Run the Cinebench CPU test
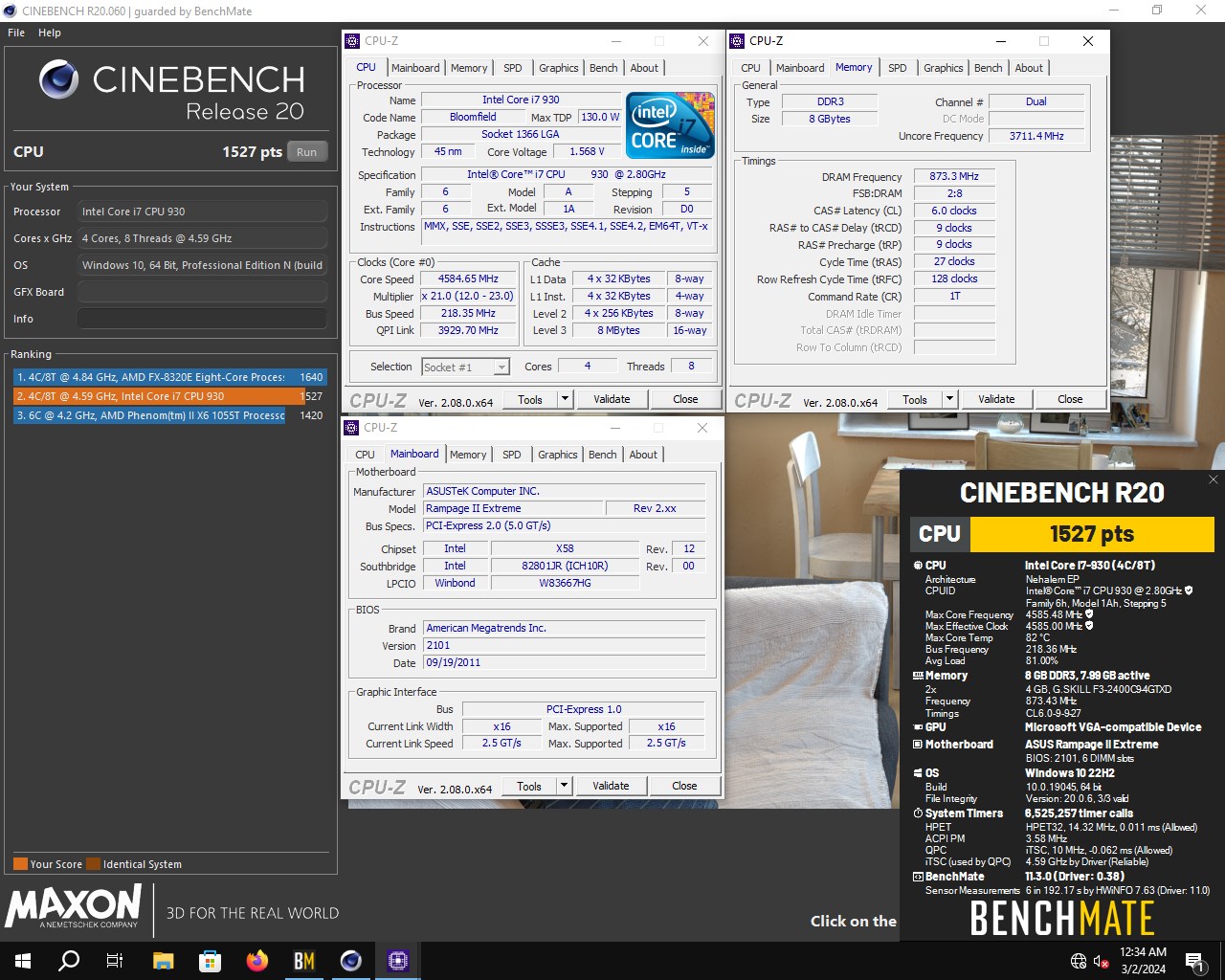 pyautogui.click(x=307, y=151)
